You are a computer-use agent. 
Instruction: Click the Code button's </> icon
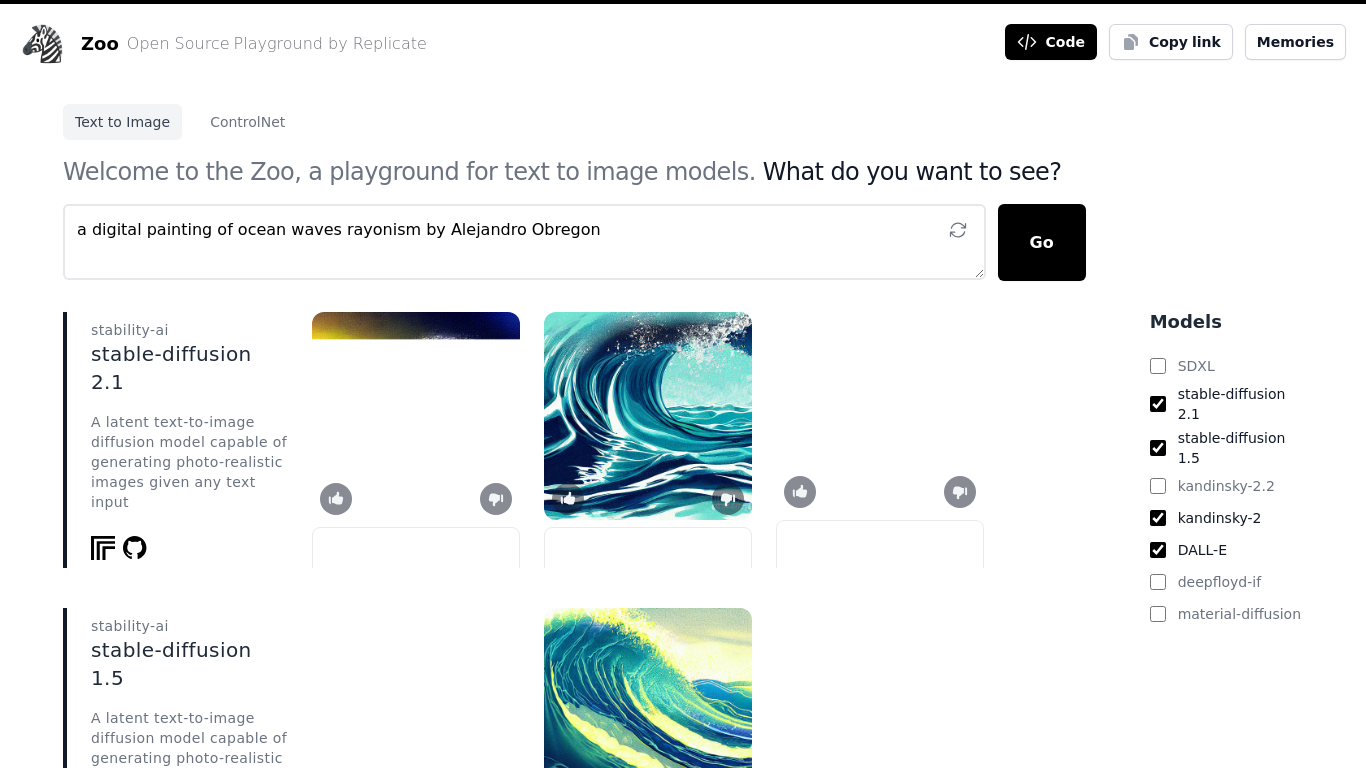click(1026, 42)
